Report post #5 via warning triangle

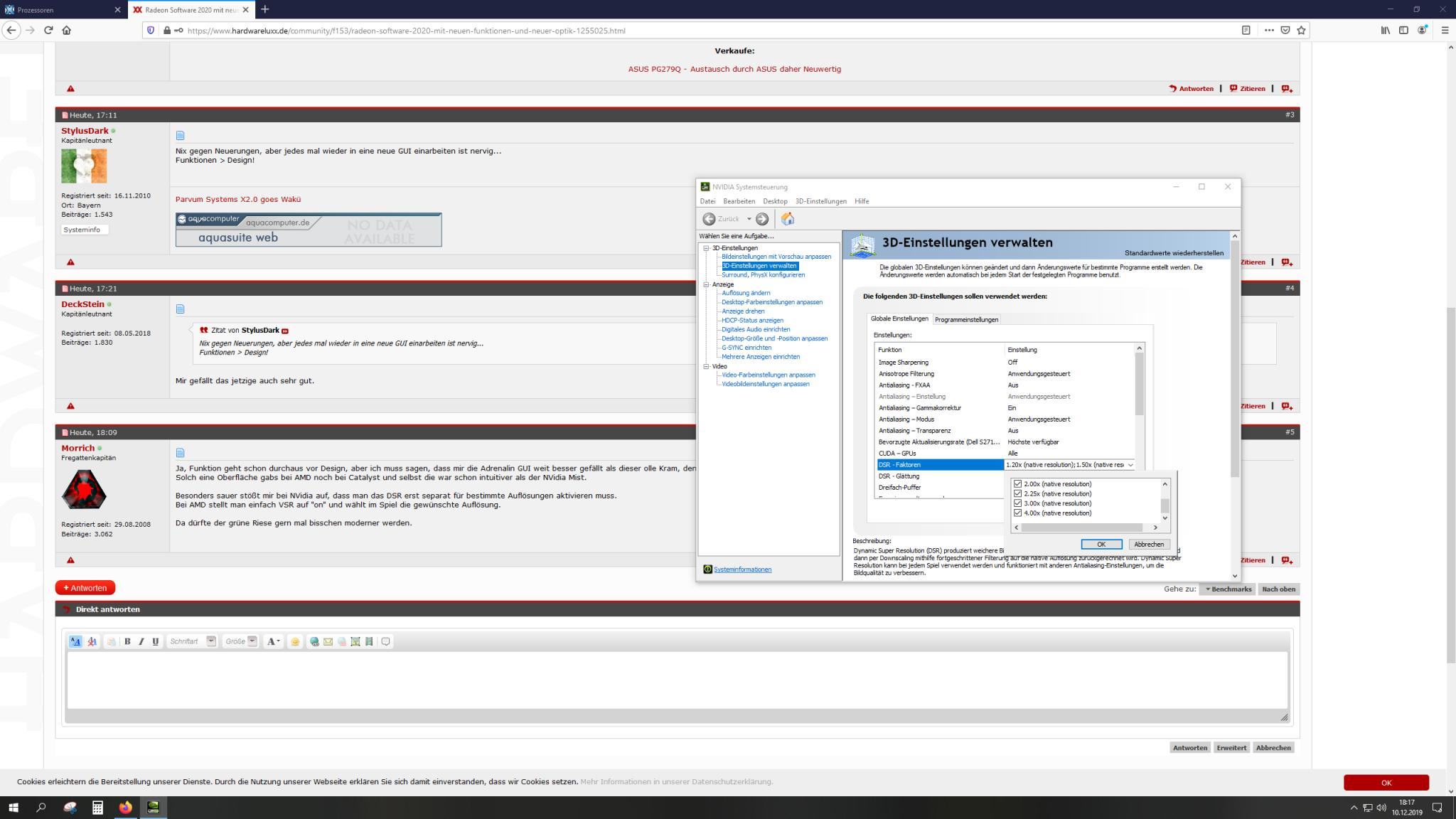(x=70, y=560)
